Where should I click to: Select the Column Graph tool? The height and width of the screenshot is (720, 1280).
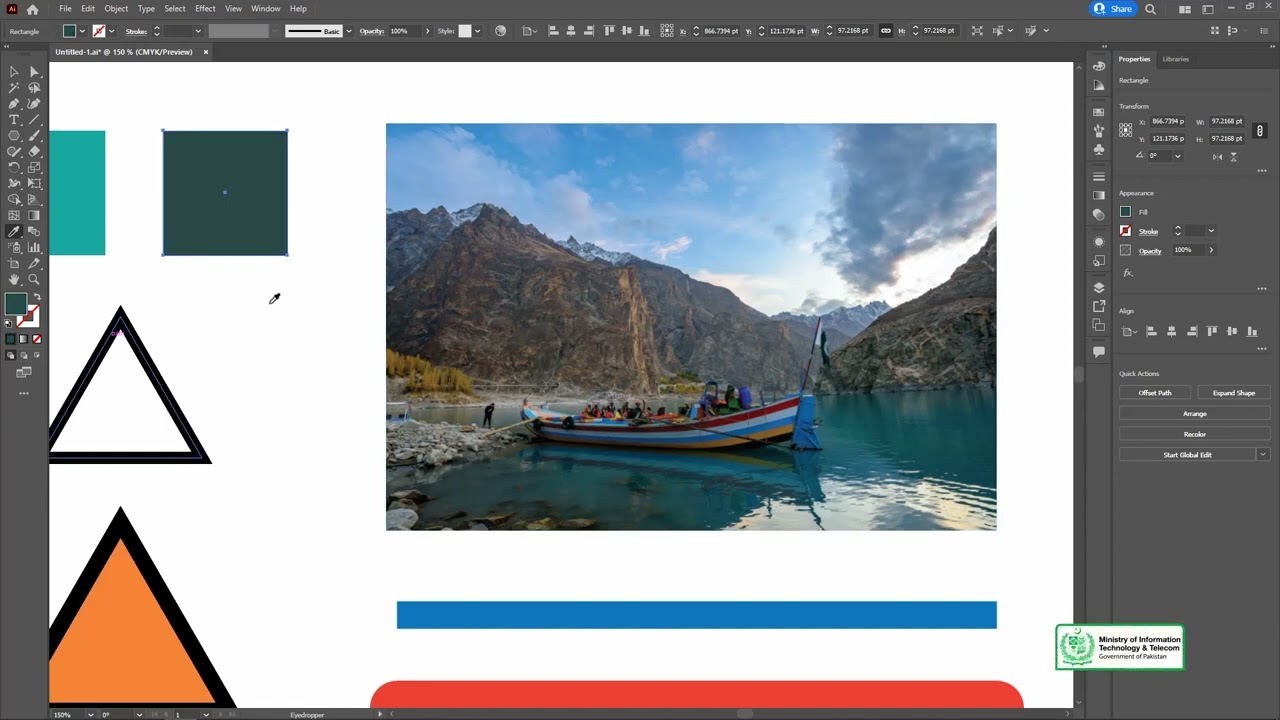coord(34,247)
